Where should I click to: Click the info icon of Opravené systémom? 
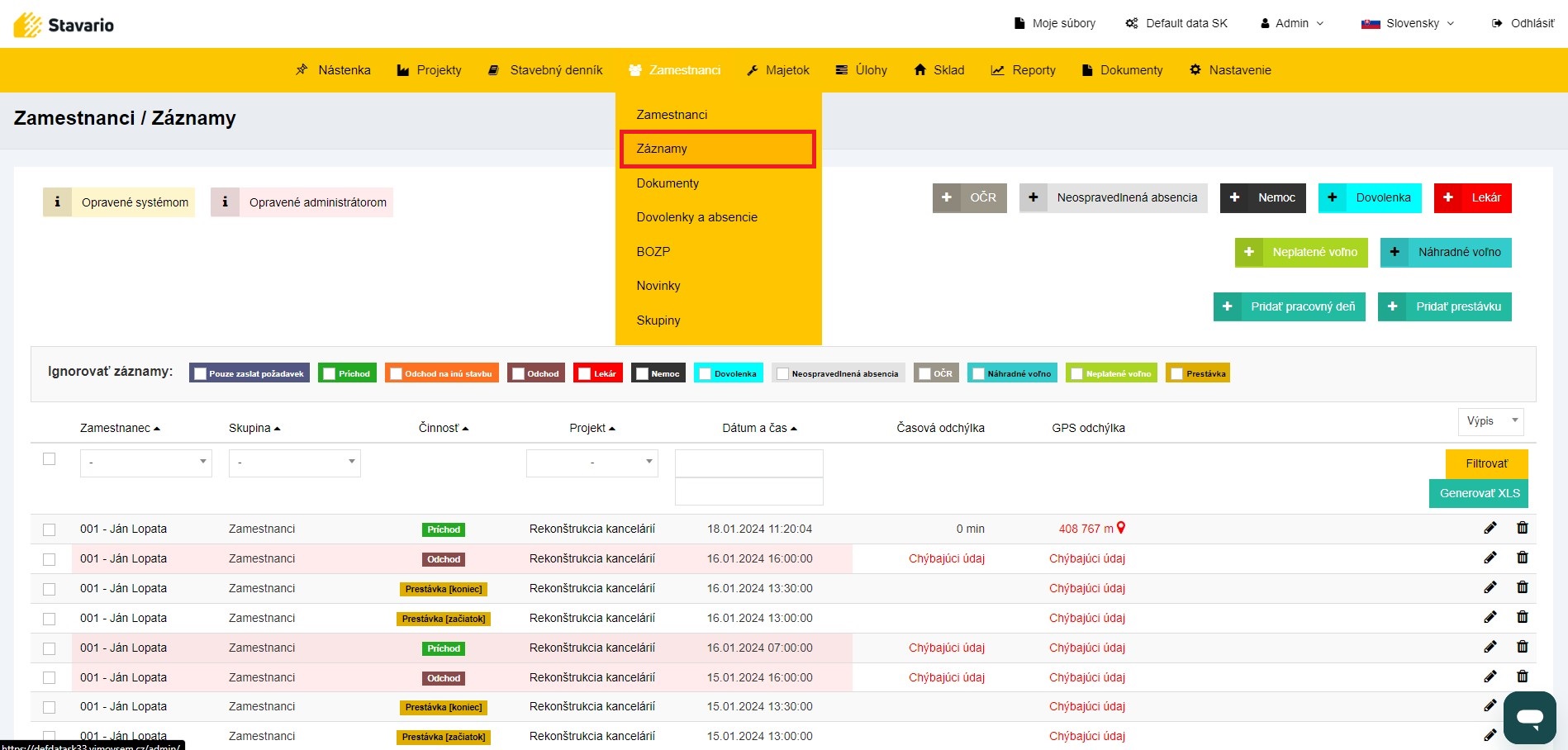click(57, 202)
